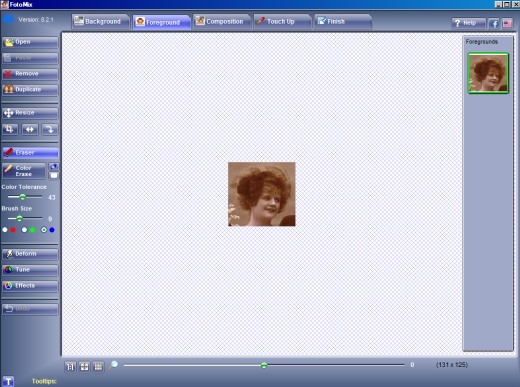This screenshot has height=387, width=520.
Task: Click the Undo button
Action: click(30, 309)
